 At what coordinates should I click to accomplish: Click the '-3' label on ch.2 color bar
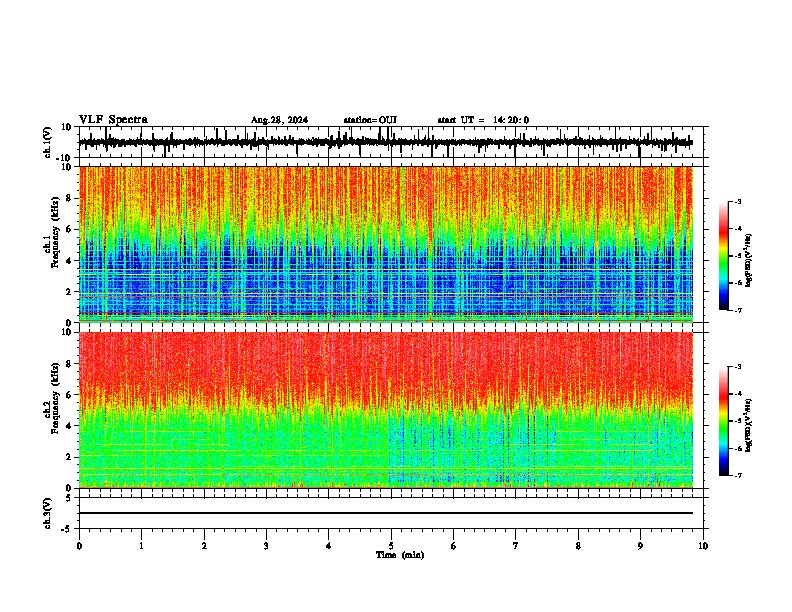[x=738, y=367]
